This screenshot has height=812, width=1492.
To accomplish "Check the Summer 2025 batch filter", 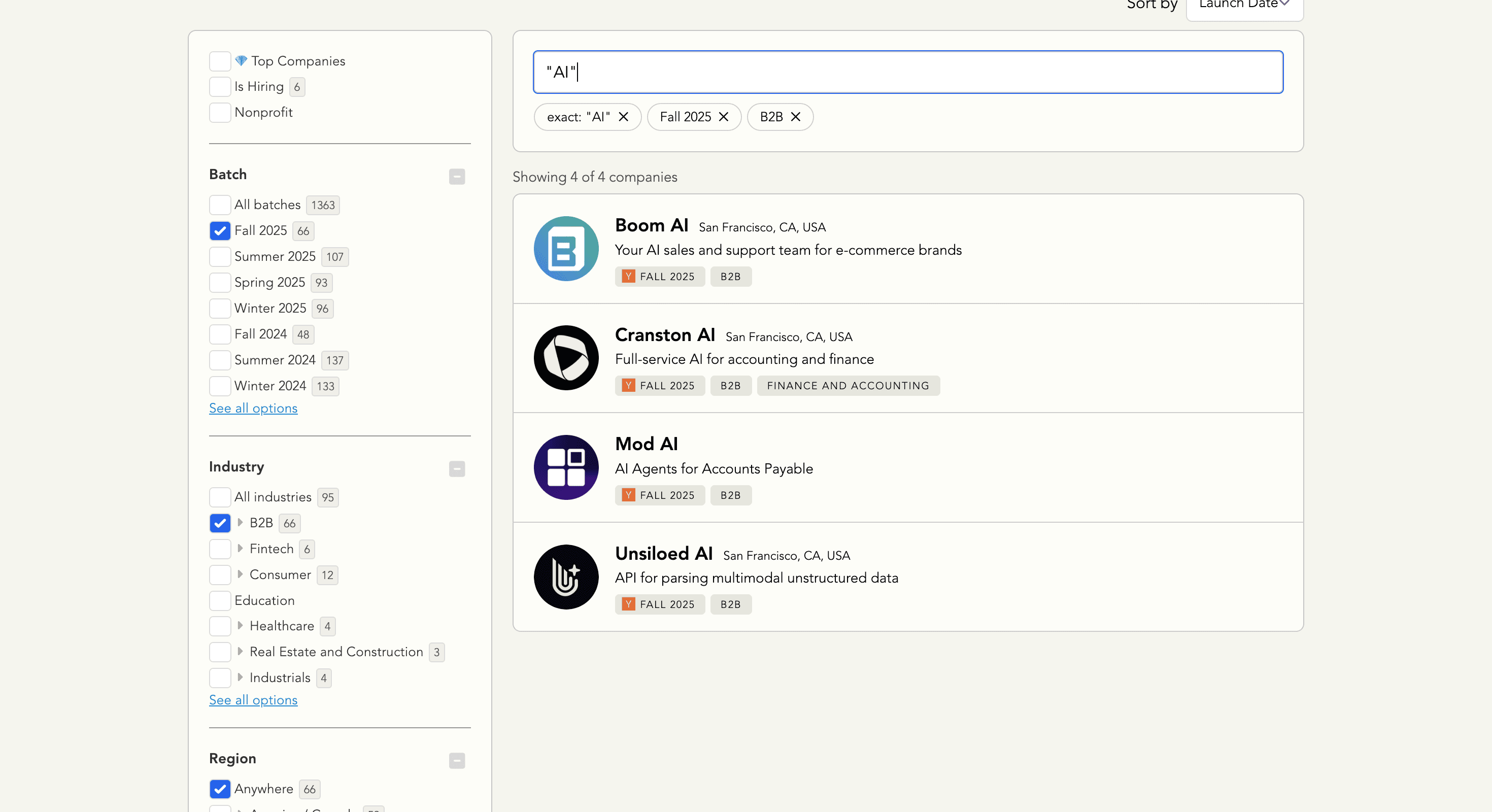I will pyautogui.click(x=220, y=257).
